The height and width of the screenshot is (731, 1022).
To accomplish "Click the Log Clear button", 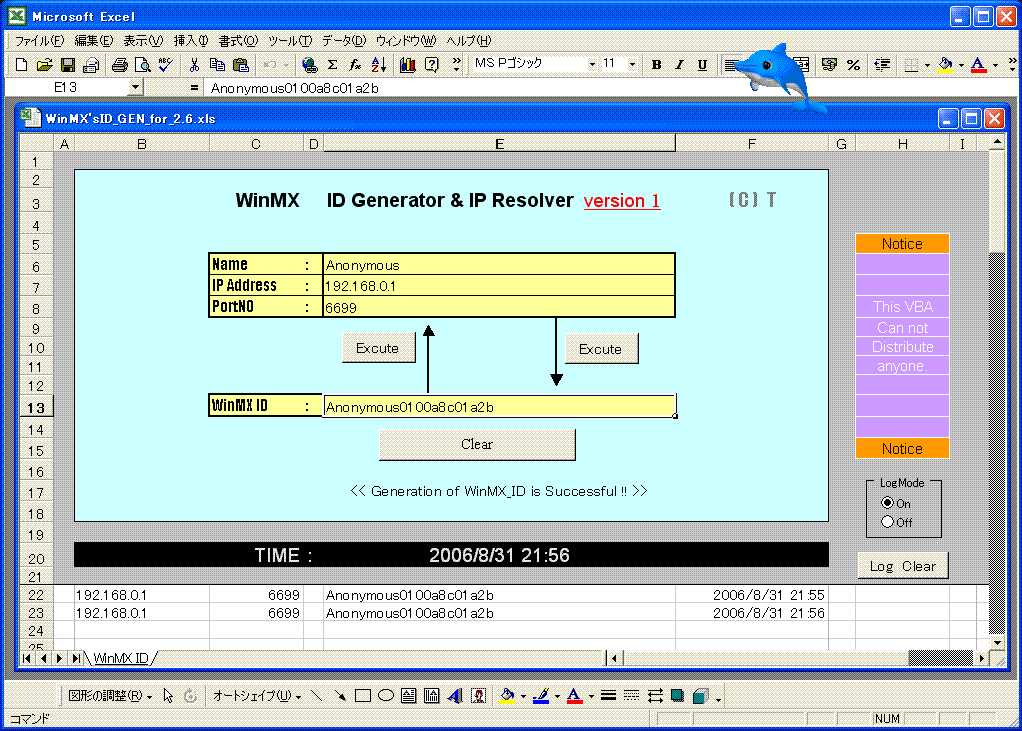I will pos(903,566).
